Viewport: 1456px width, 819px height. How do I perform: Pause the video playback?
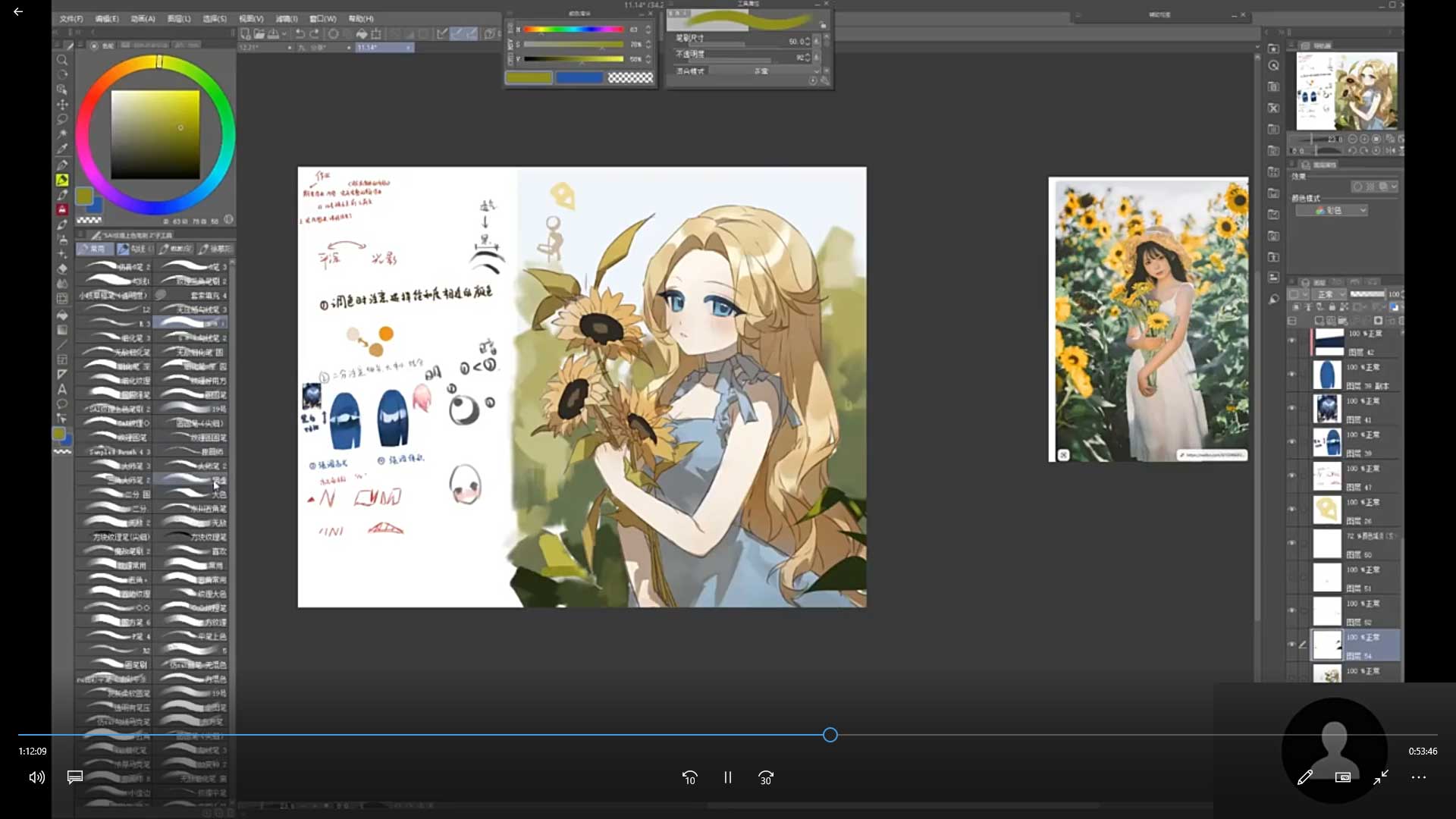point(727,777)
